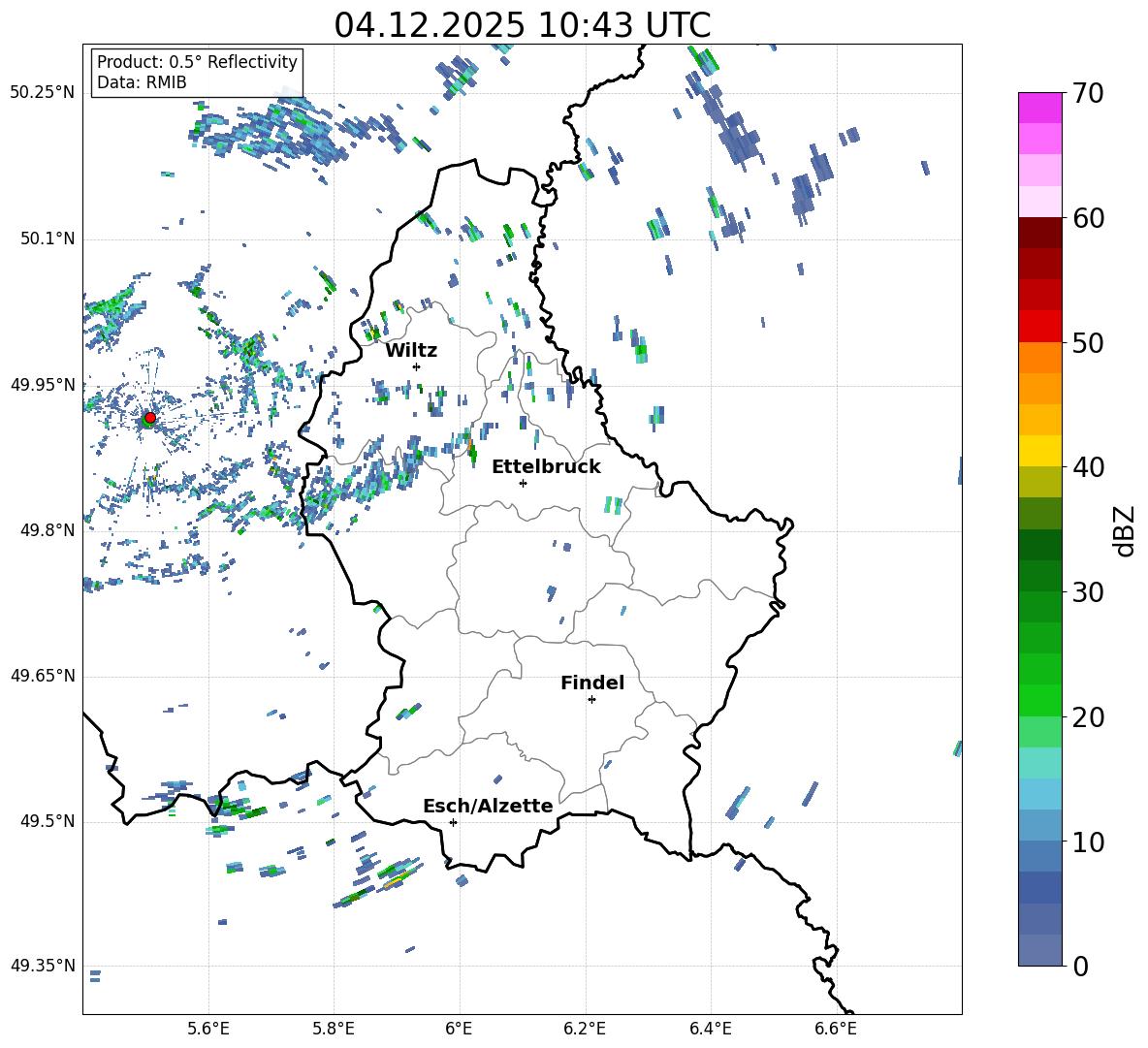
Task: Click the cross marker below Wiltz
Action: tap(416, 366)
